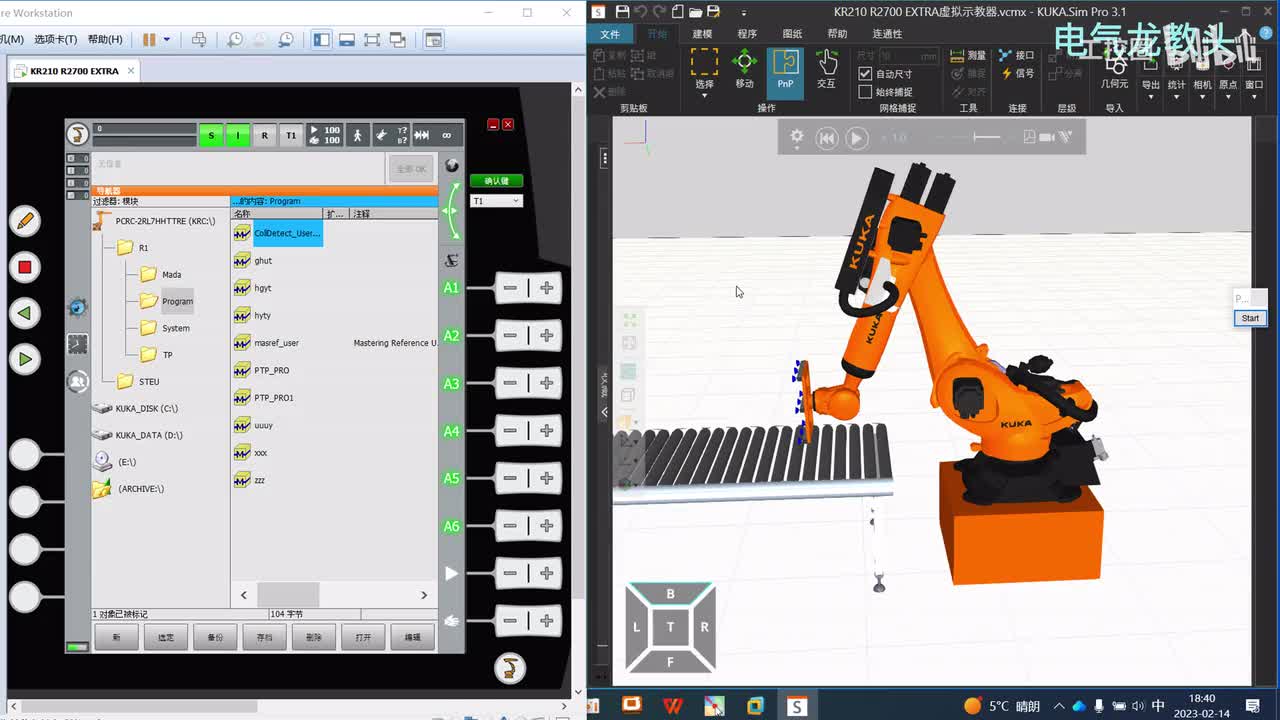Open simulation settings gear in the viewport
This screenshot has height=720, width=1280.
coord(797,137)
